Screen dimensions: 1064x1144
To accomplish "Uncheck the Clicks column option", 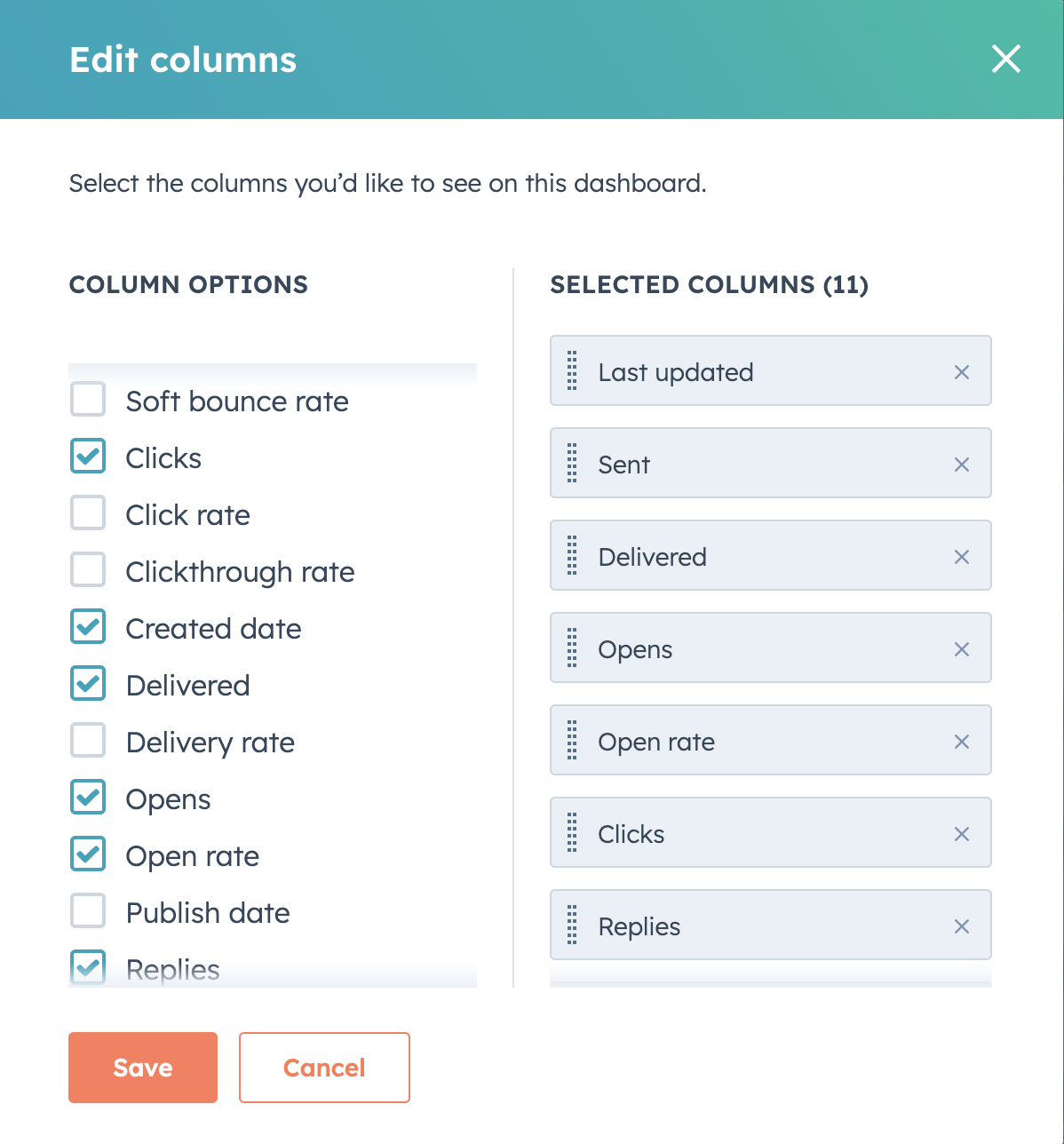I will [x=88, y=457].
